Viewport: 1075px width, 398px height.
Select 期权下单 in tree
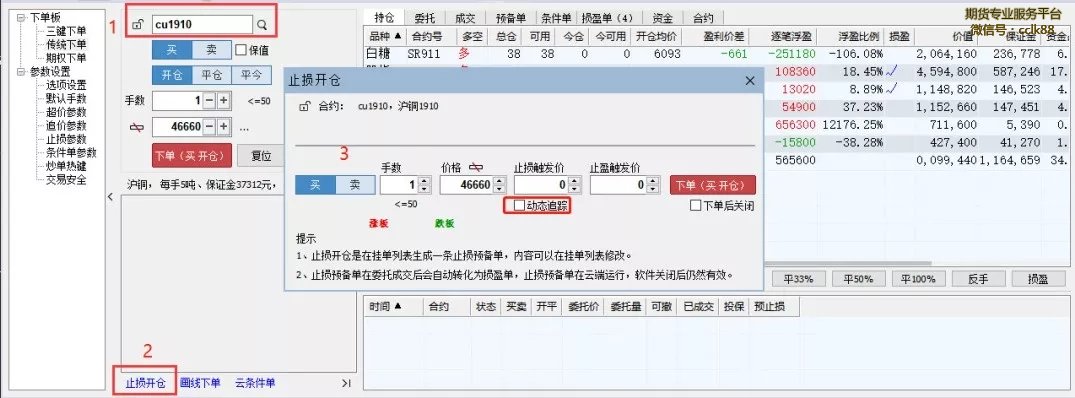tap(66, 58)
